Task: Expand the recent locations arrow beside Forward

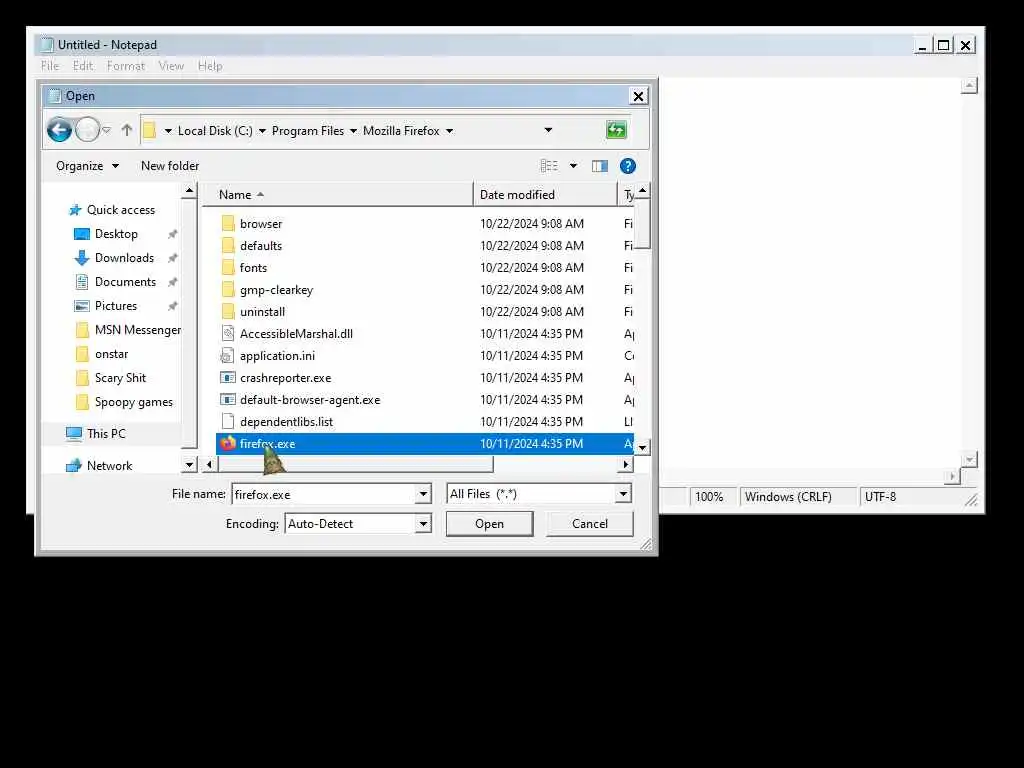Action: [x=106, y=130]
